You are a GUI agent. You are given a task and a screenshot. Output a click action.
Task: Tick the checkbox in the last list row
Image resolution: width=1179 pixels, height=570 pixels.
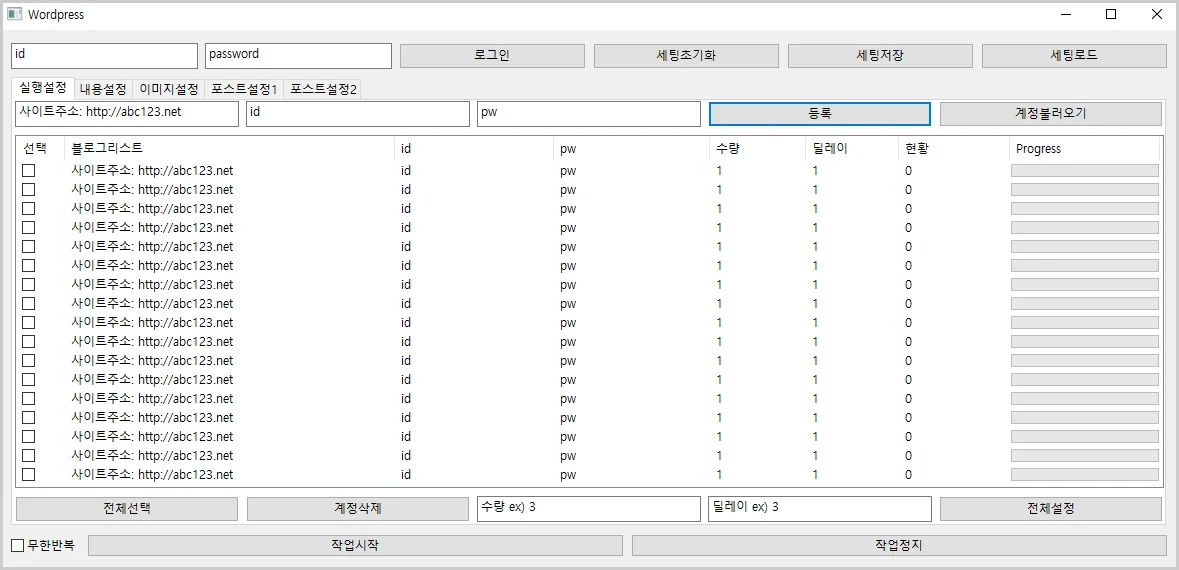(x=29, y=474)
